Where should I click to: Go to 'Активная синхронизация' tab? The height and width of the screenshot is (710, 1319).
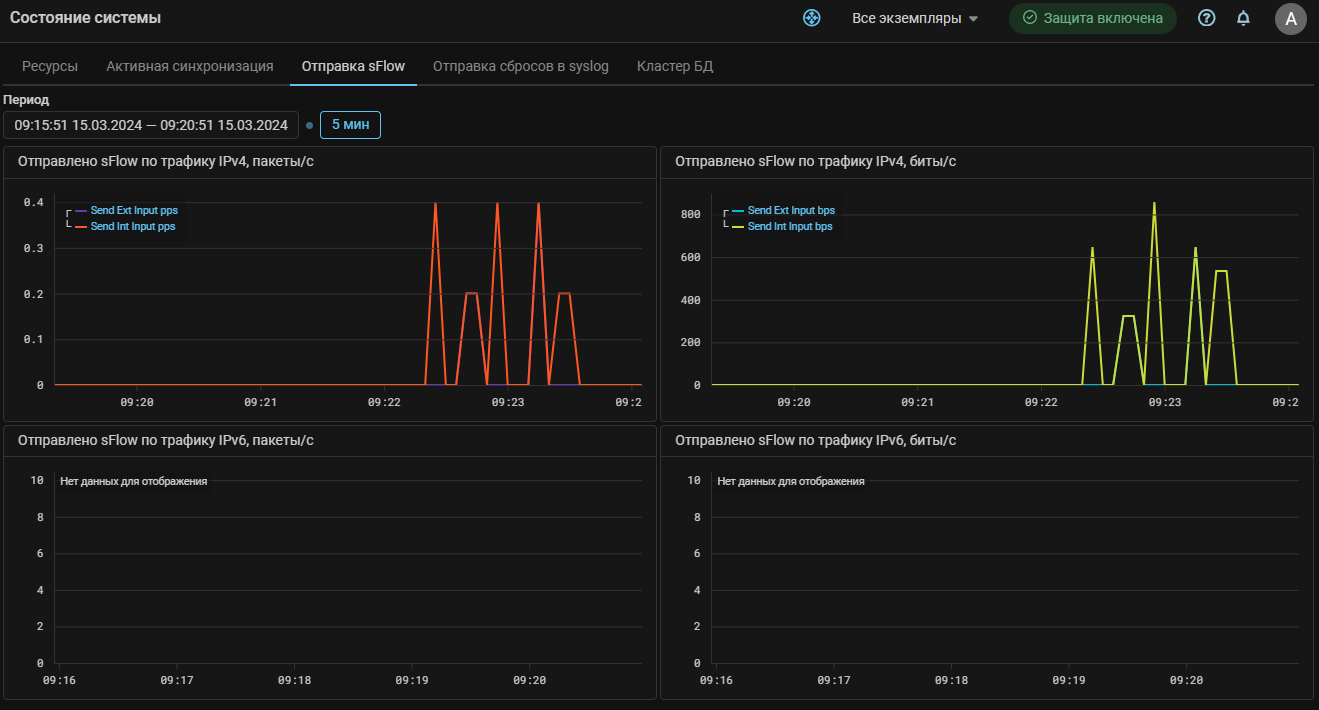tap(190, 66)
